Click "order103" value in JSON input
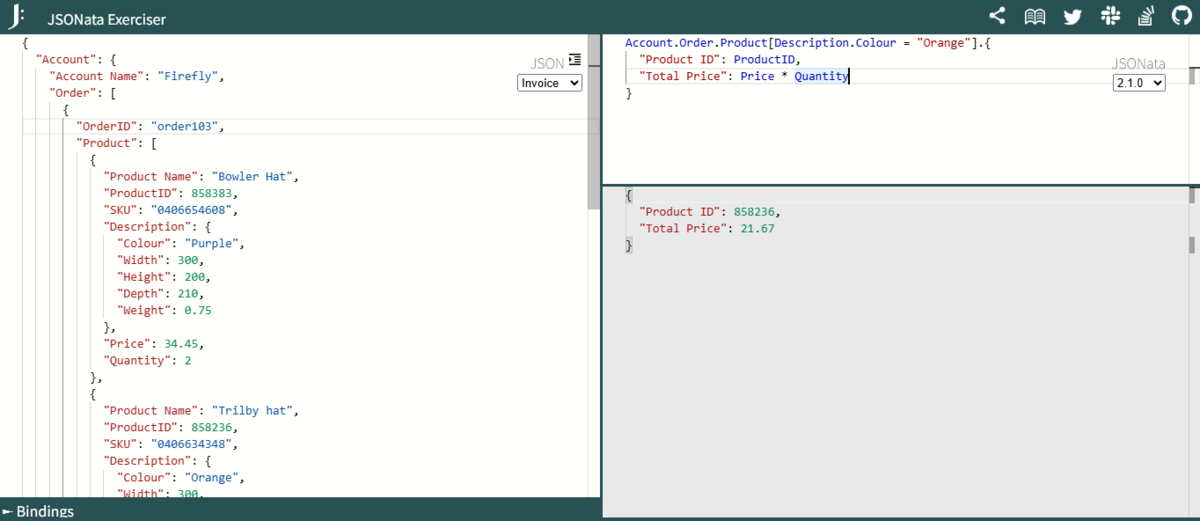This screenshot has height=521, width=1200. click(187, 126)
